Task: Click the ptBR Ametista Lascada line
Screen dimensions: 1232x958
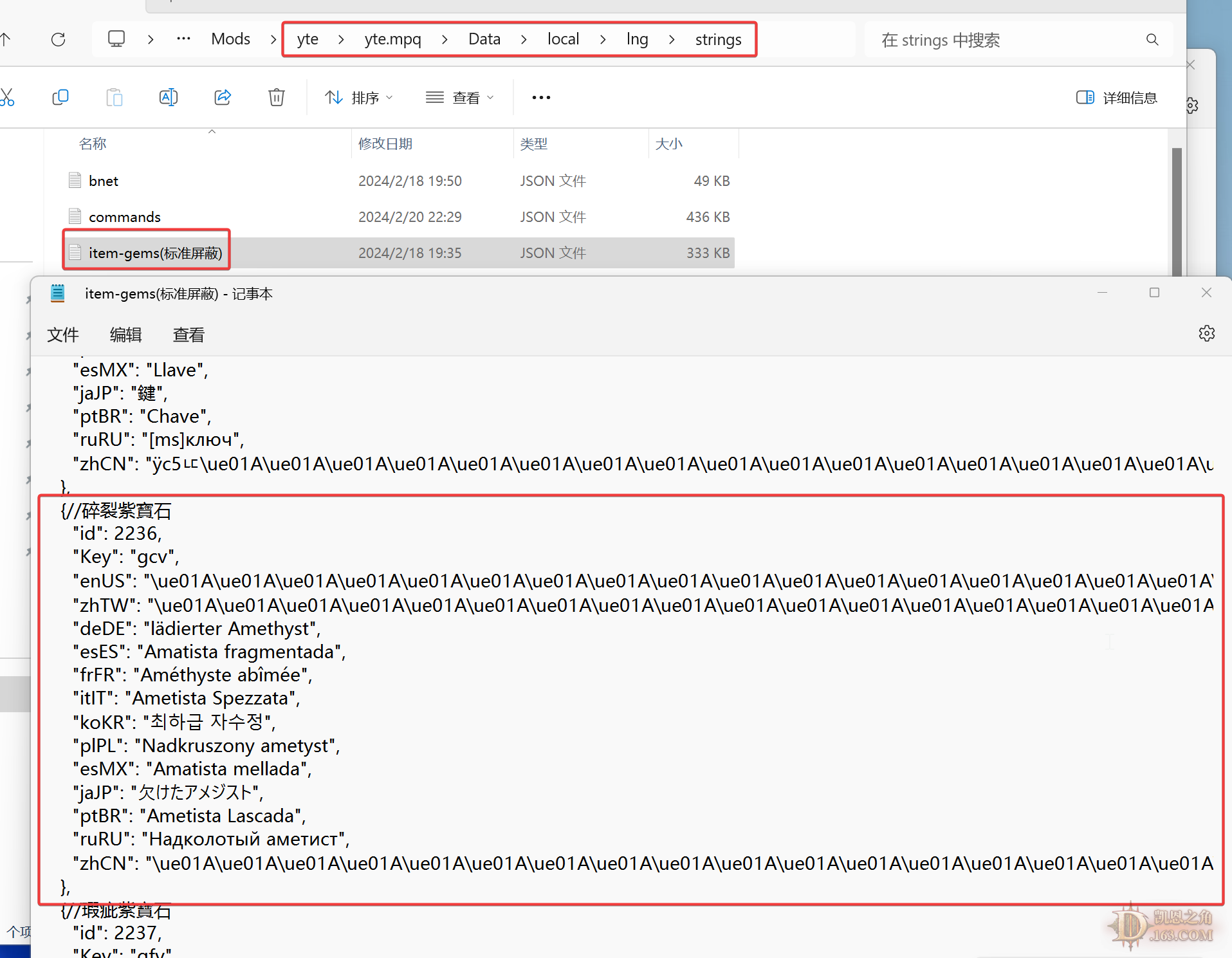Action: click(x=189, y=816)
